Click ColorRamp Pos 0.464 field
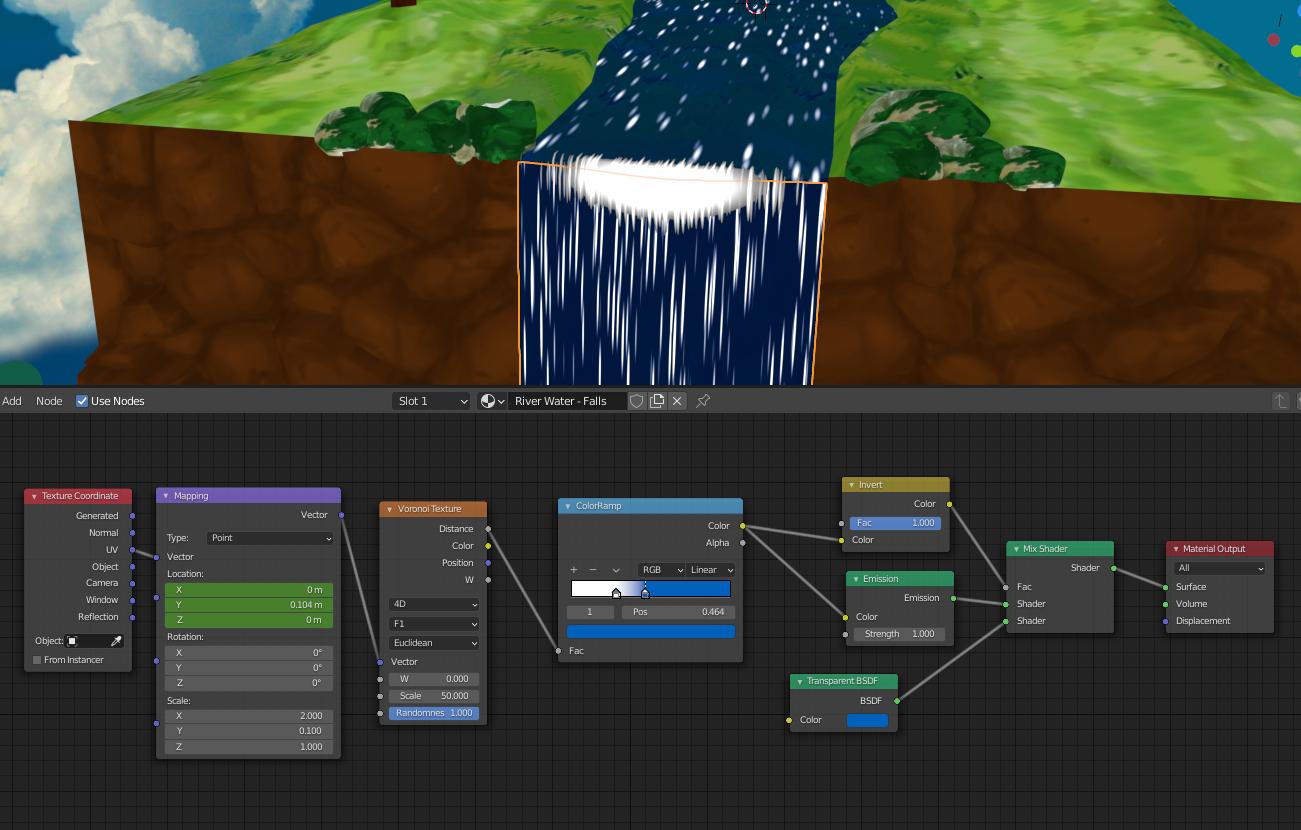 pos(678,612)
